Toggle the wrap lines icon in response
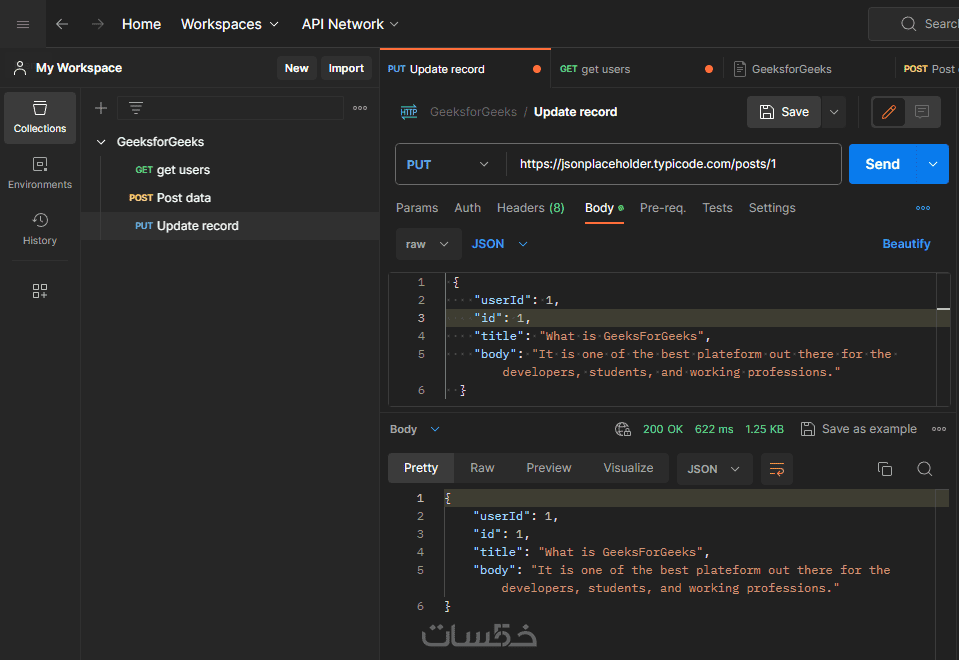 pos(776,469)
